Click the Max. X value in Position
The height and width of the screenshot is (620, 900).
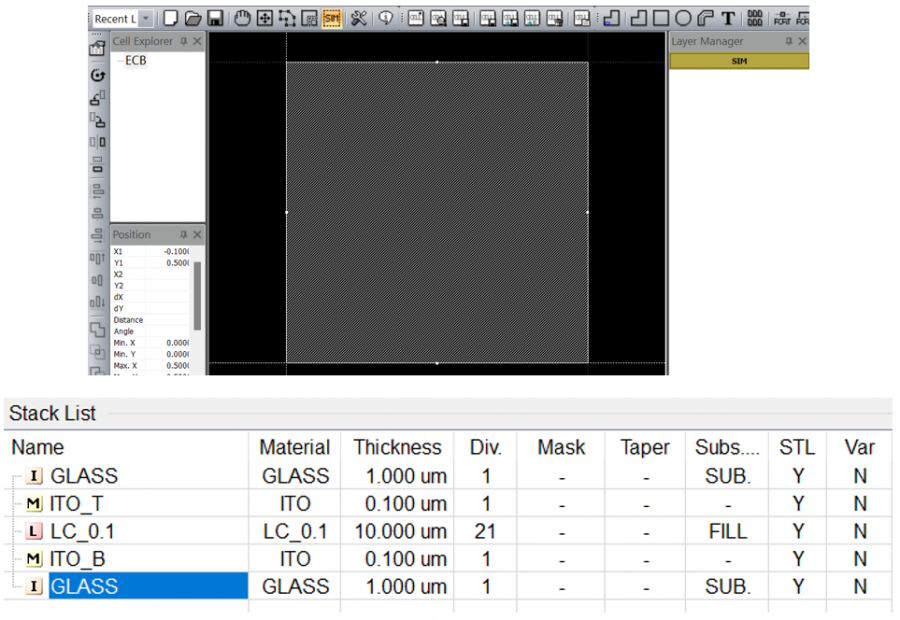(x=167, y=366)
